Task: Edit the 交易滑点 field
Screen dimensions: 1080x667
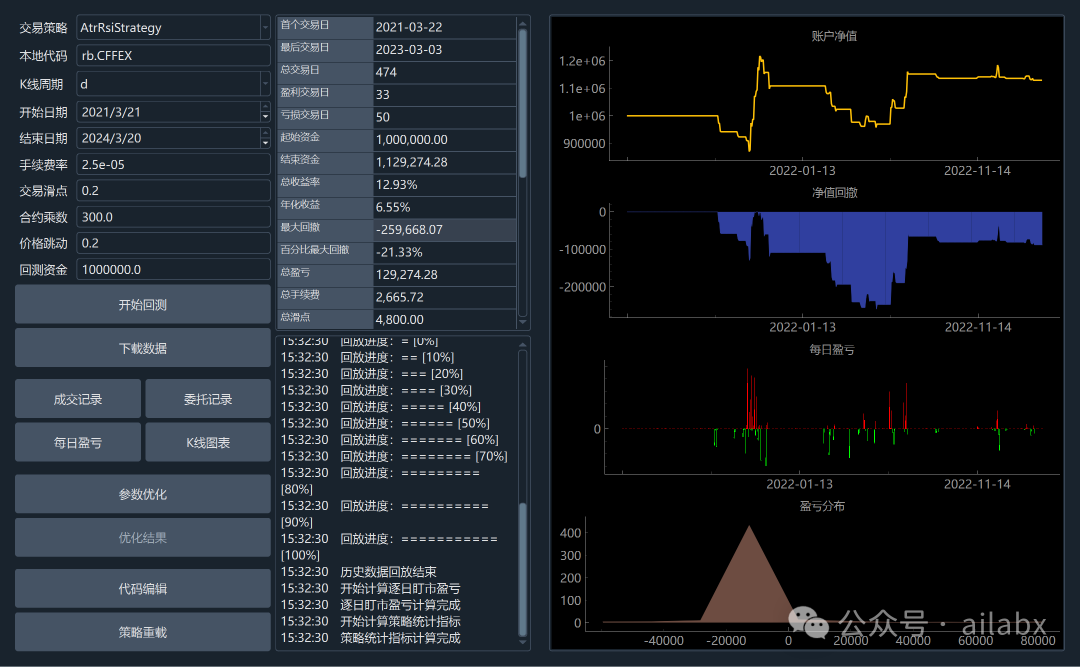Action: (x=173, y=191)
